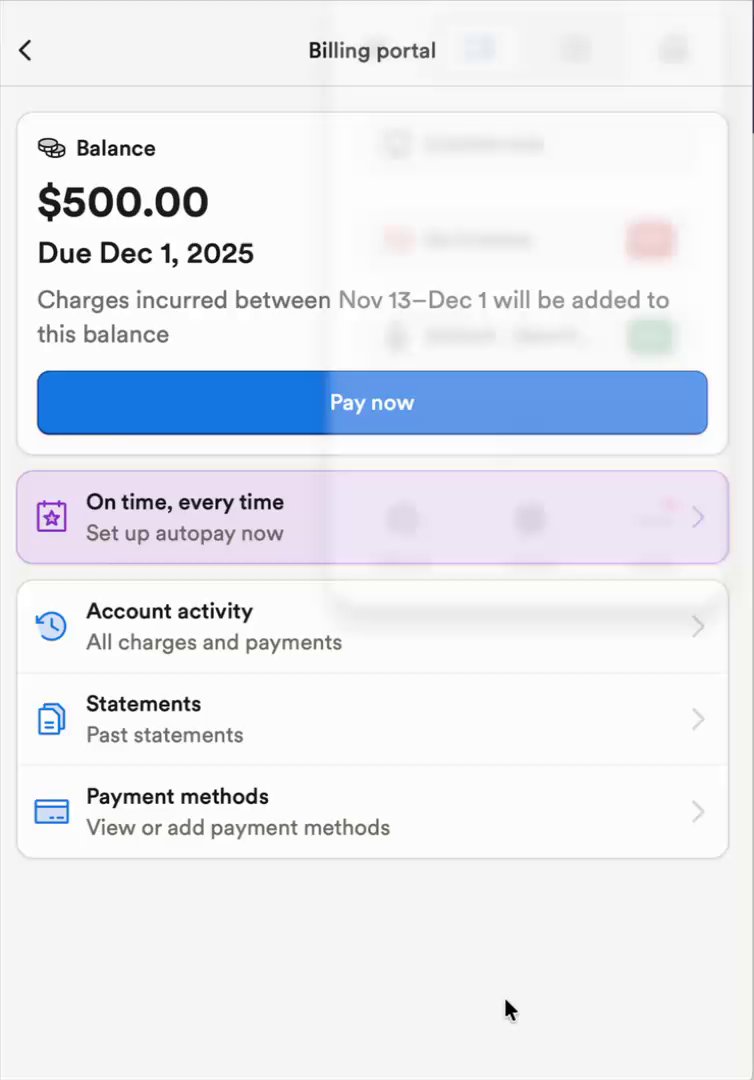754x1080 pixels.
Task: Click the autopay calendar star icon
Action: [51, 517]
